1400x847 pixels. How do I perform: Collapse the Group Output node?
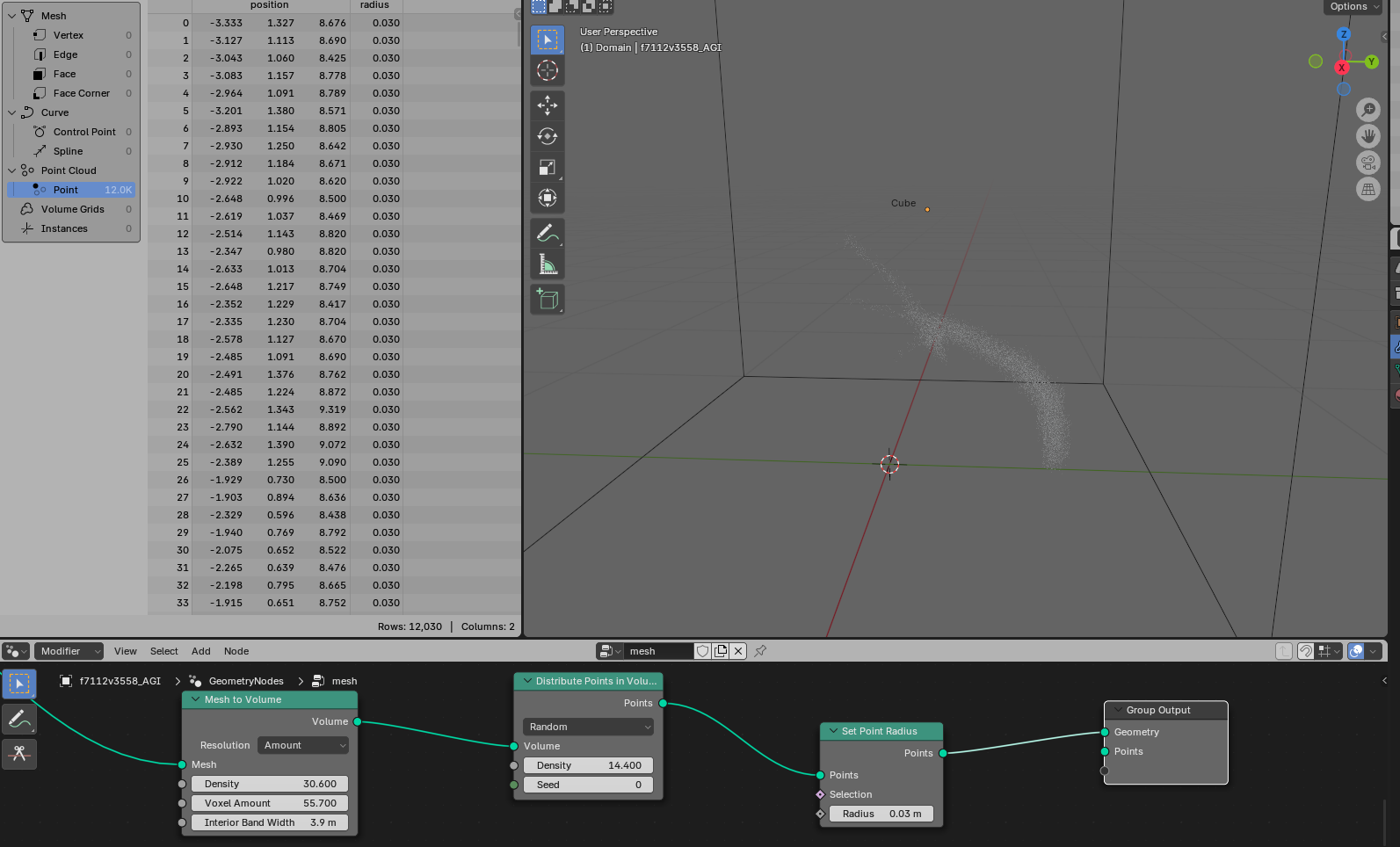coord(1118,710)
